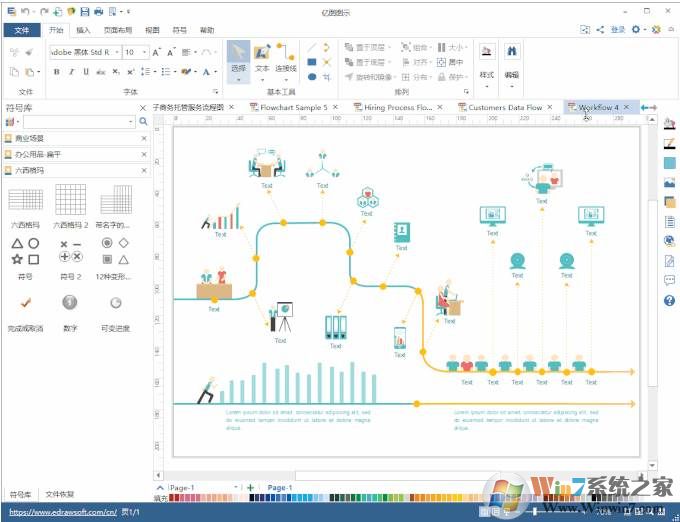
Task: Choose the 连接线 connector tool
Action: 286,62
